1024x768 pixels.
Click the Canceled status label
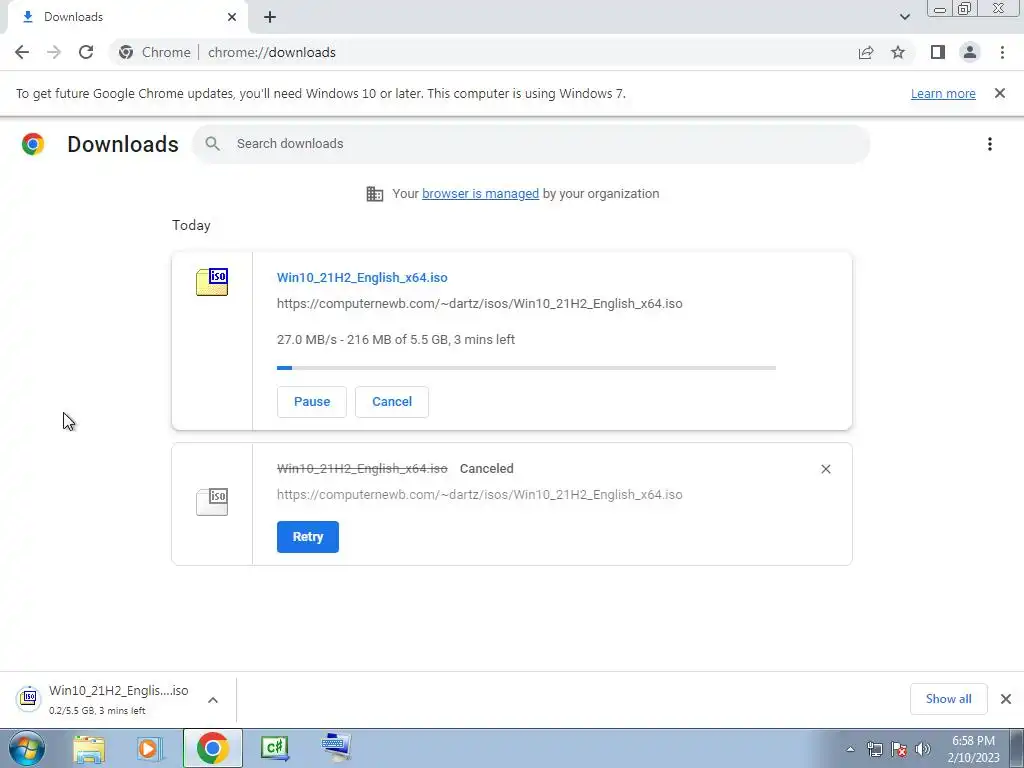pyautogui.click(x=487, y=469)
